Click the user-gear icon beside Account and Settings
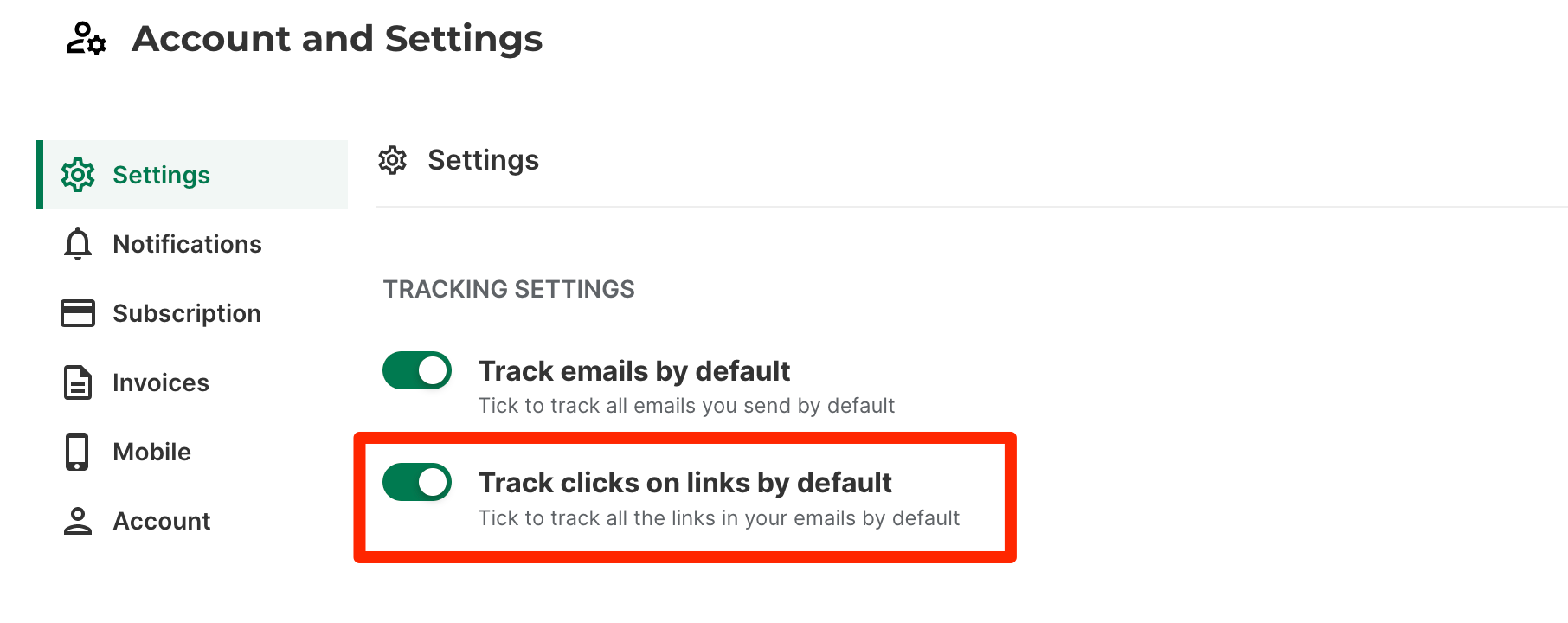Screen dimensions: 1568x623 [86, 39]
